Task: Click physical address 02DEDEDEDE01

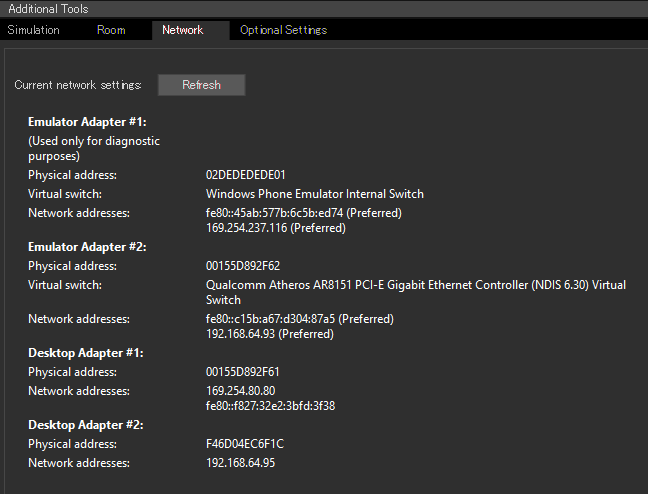Action: (x=245, y=175)
